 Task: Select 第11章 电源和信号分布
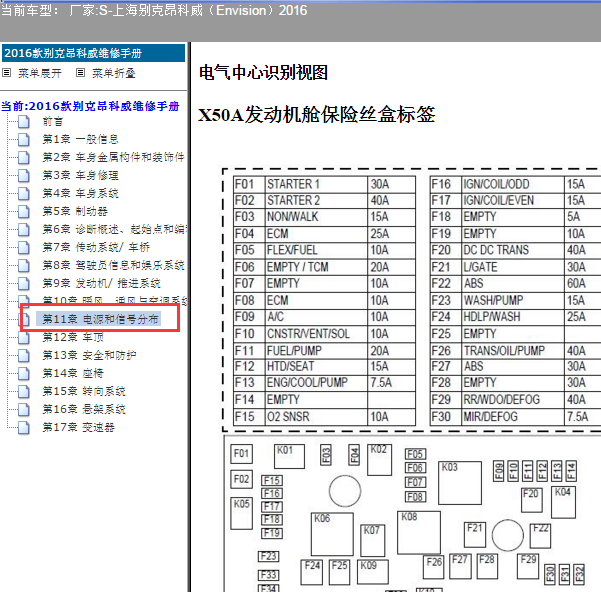(100, 319)
